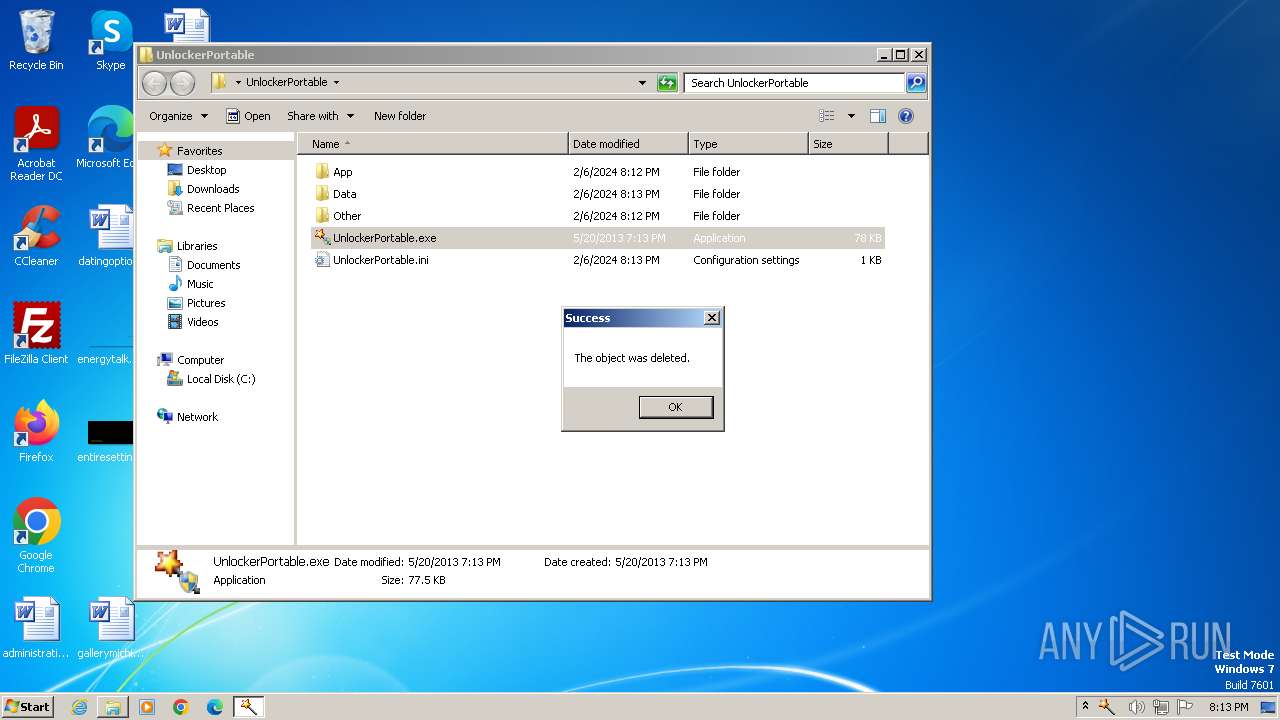Viewport: 1280px width, 720px height.
Task: Sort by the Type column header
Action: pyautogui.click(x=748, y=144)
